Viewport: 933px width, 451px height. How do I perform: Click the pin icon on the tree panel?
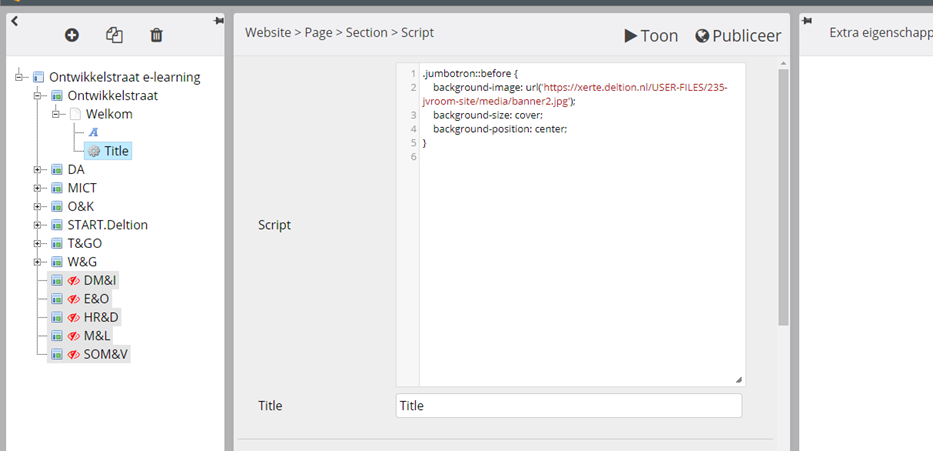[x=218, y=21]
